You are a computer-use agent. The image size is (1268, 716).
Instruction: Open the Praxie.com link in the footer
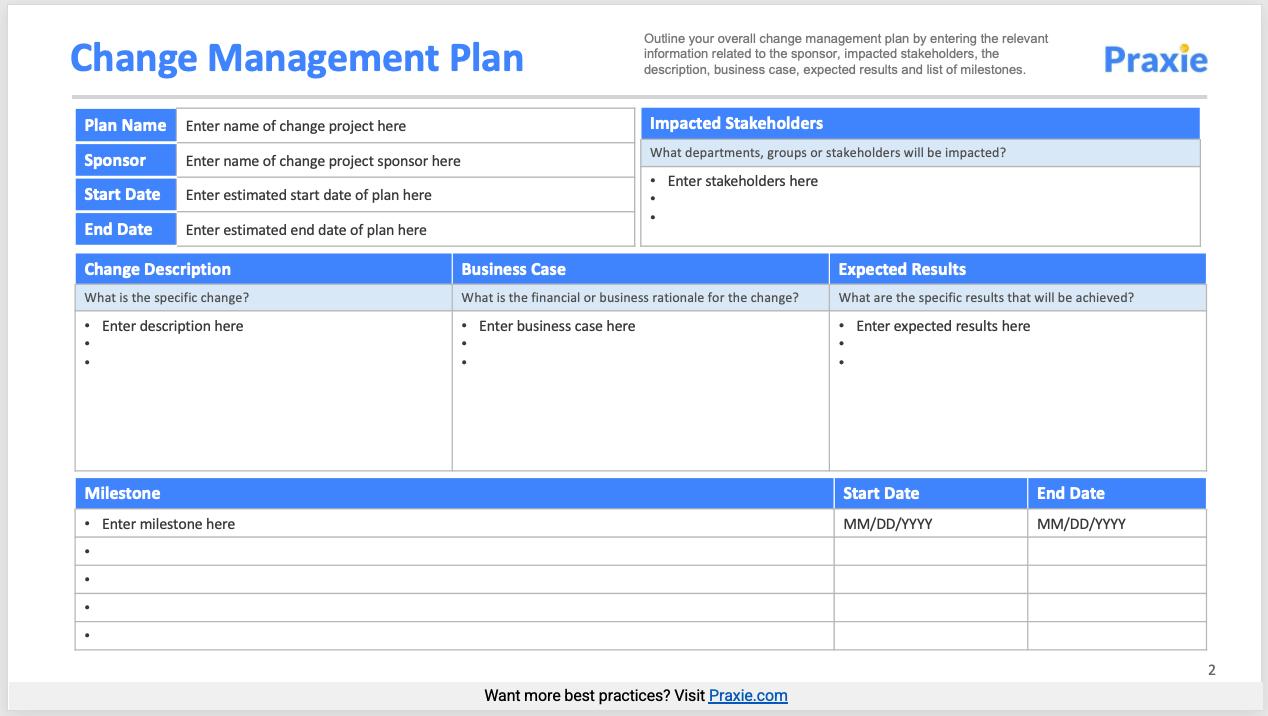748,696
